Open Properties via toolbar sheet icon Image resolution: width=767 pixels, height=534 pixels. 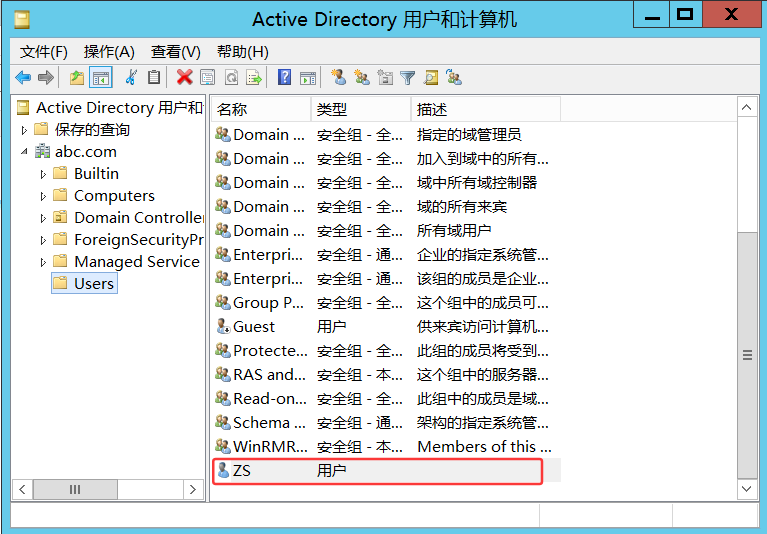[207, 77]
